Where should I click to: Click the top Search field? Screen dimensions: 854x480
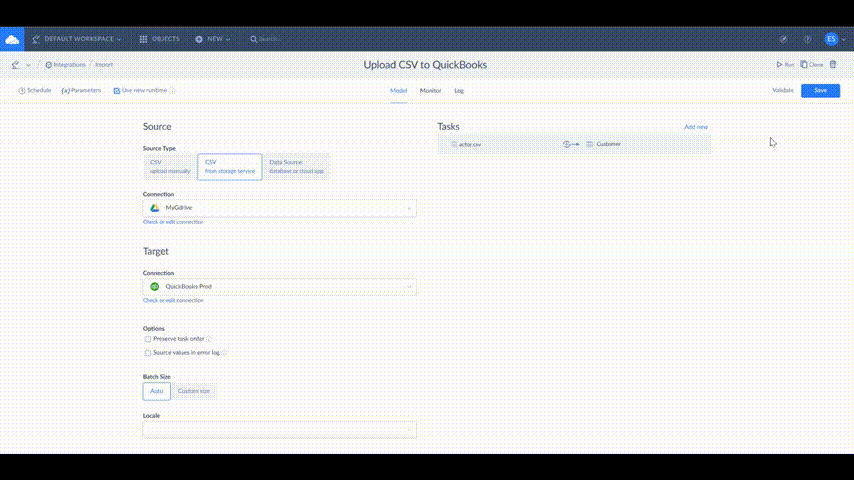pyautogui.click(x=270, y=39)
